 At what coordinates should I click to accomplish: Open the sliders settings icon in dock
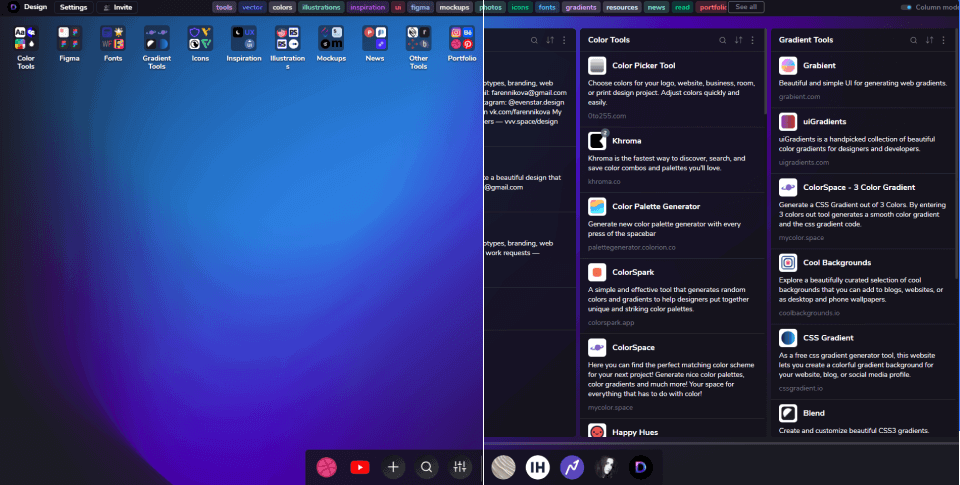[x=460, y=468]
